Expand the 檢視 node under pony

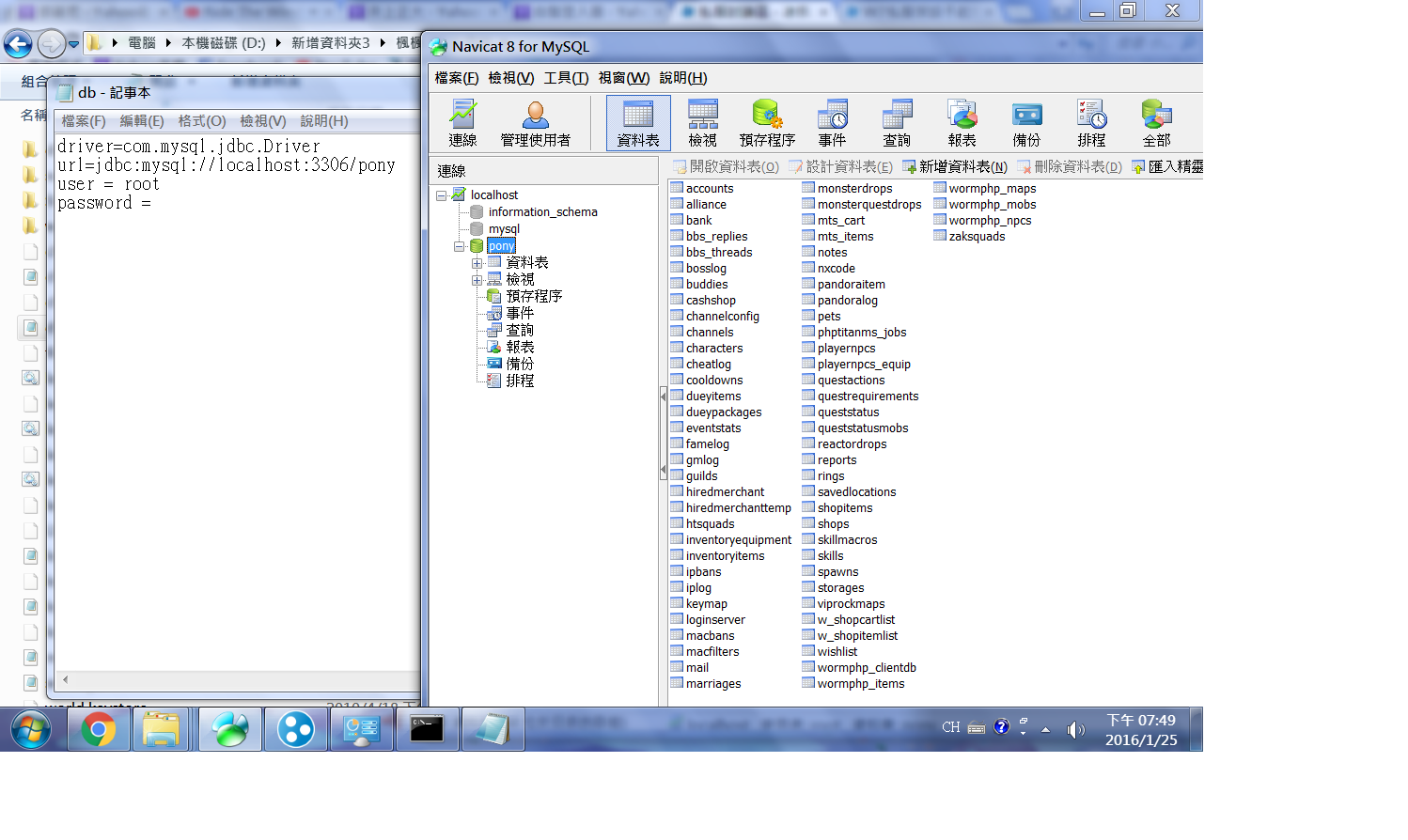coord(477,280)
